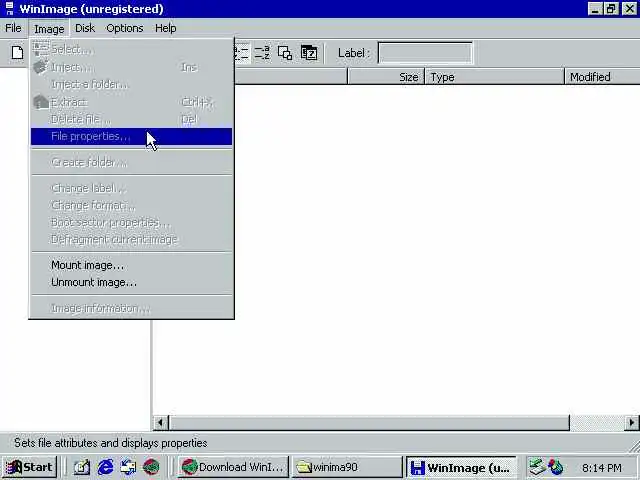This screenshot has width=640, height=480.
Task: Open the Start menu
Action: [x=29, y=467]
